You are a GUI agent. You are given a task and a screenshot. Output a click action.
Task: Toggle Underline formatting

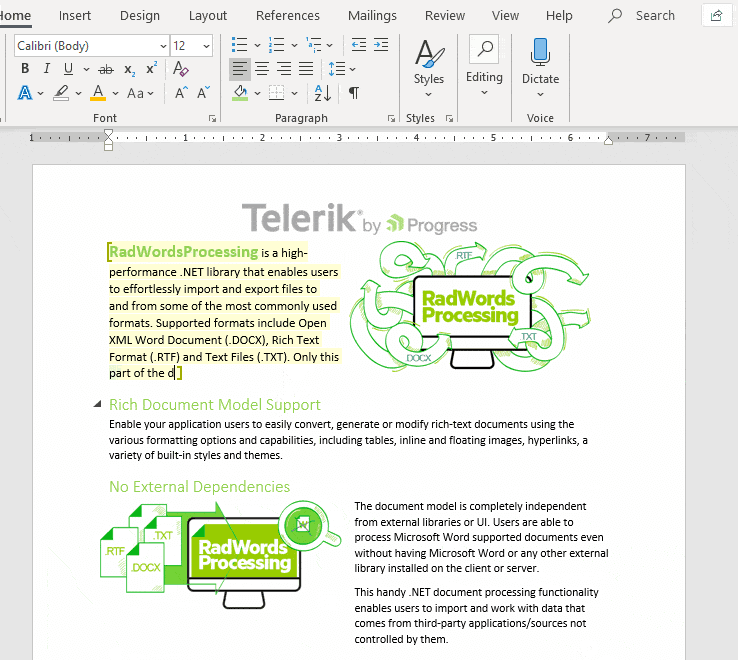click(68, 69)
